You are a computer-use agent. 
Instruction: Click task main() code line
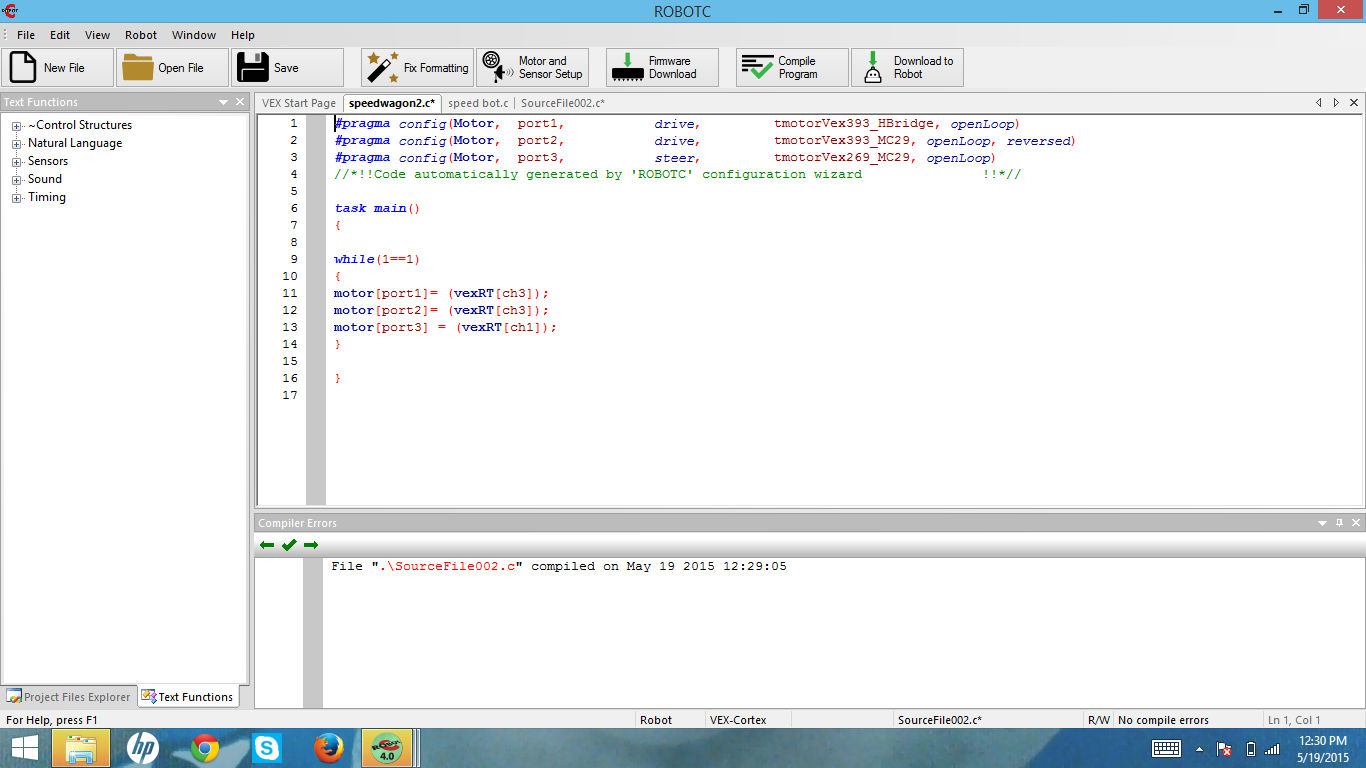(377, 208)
